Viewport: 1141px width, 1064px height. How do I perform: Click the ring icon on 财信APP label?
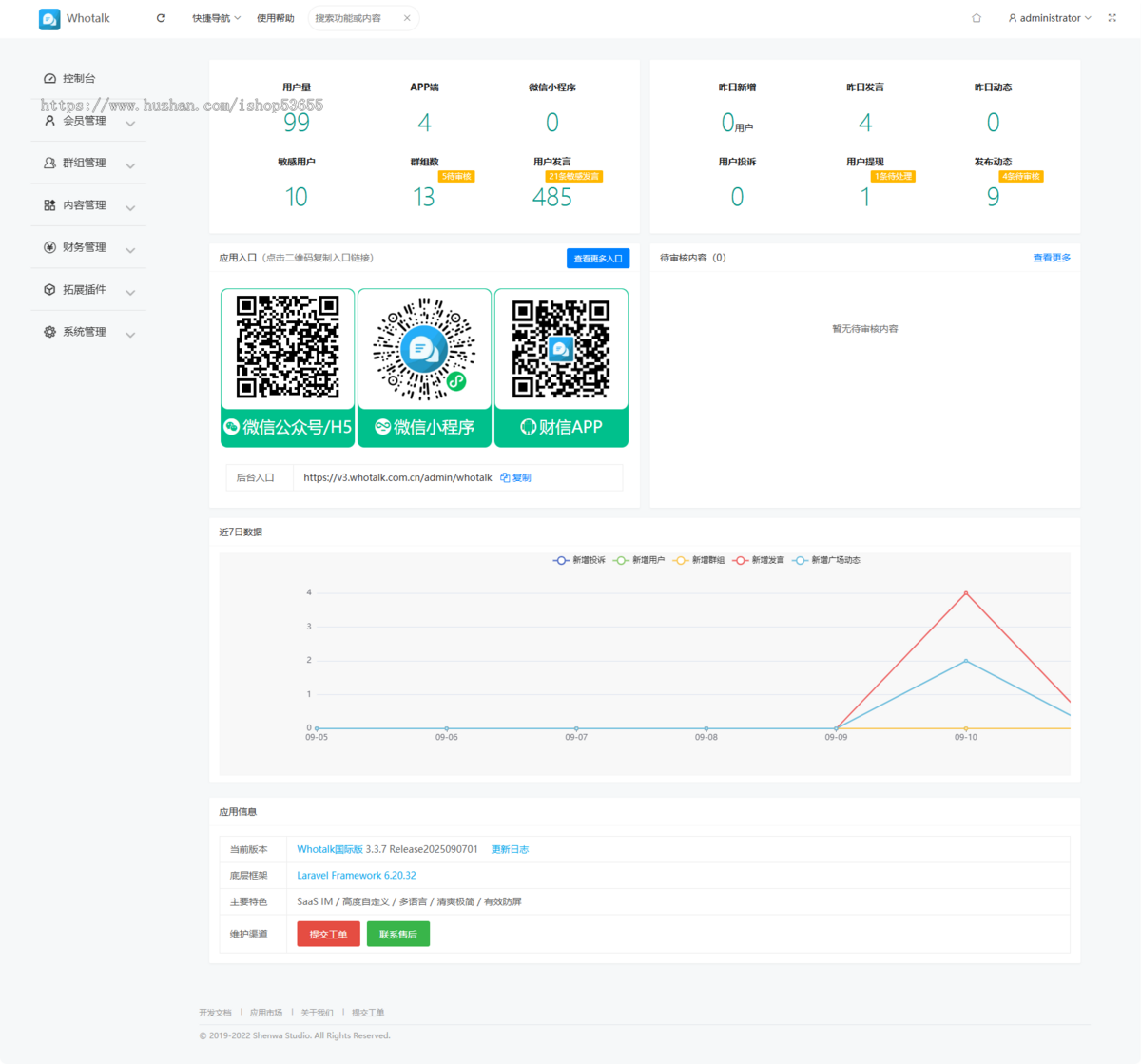point(529,428)
